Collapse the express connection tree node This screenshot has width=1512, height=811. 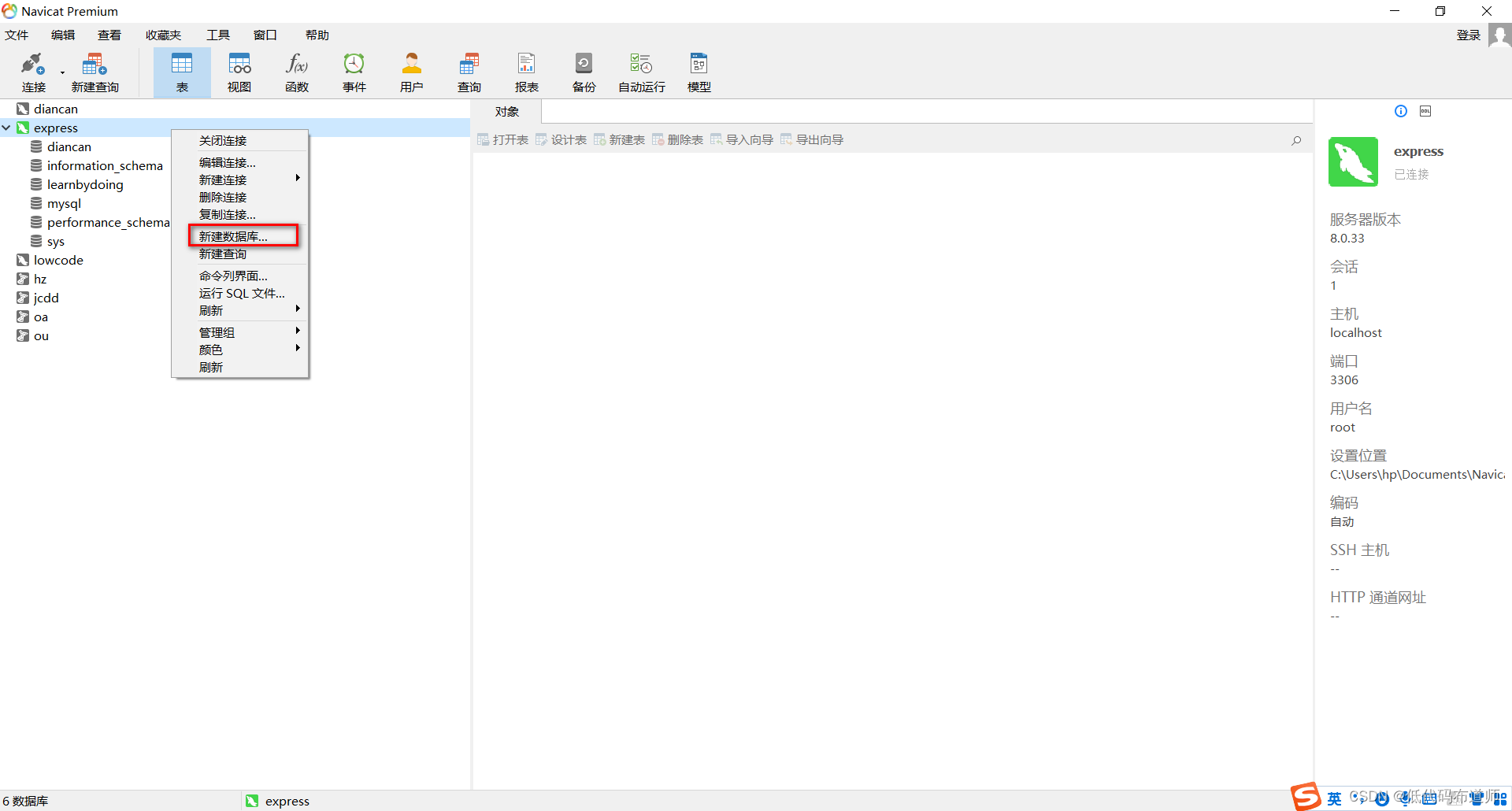6,128
